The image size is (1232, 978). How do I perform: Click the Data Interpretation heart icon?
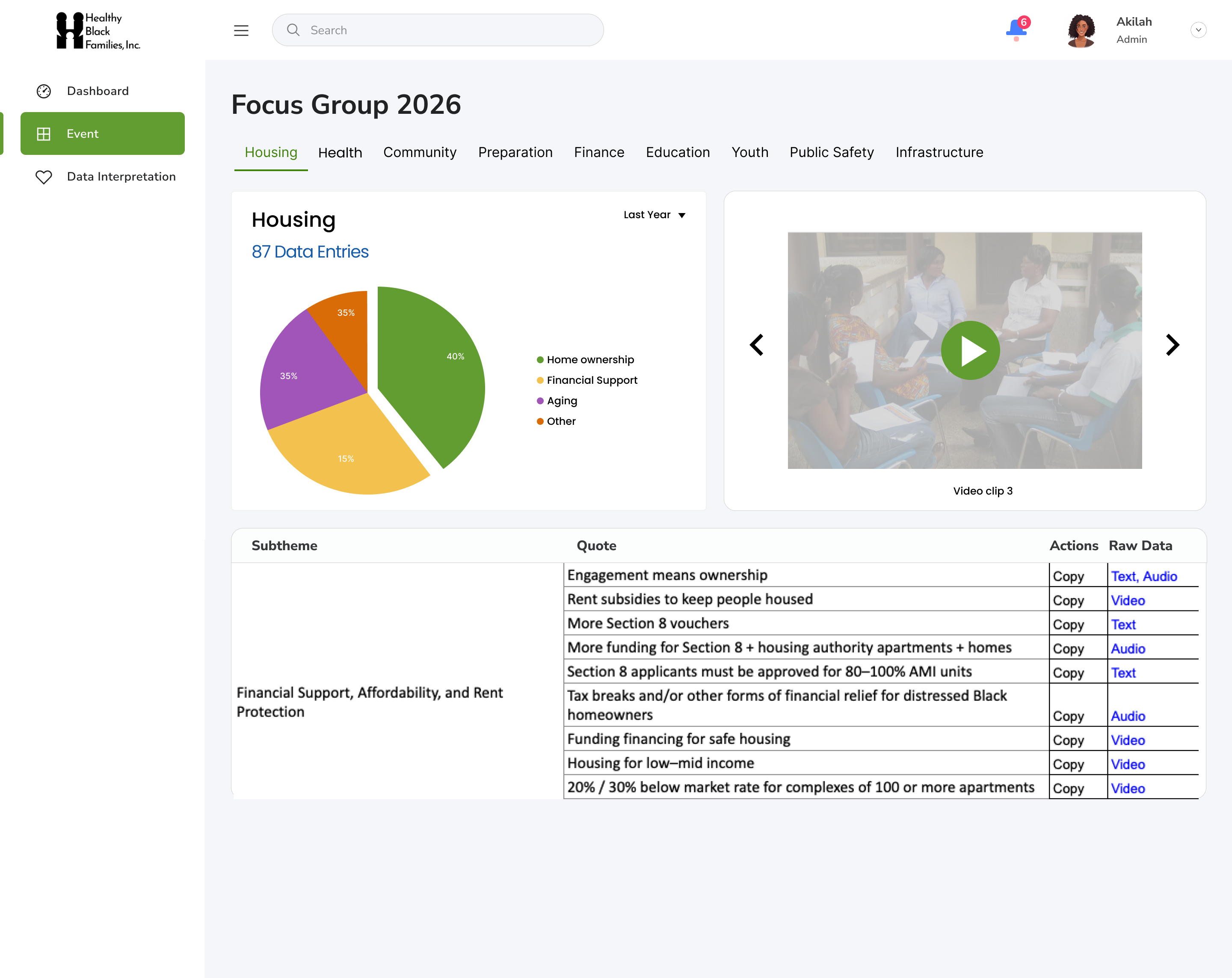(x=44, y=177)
